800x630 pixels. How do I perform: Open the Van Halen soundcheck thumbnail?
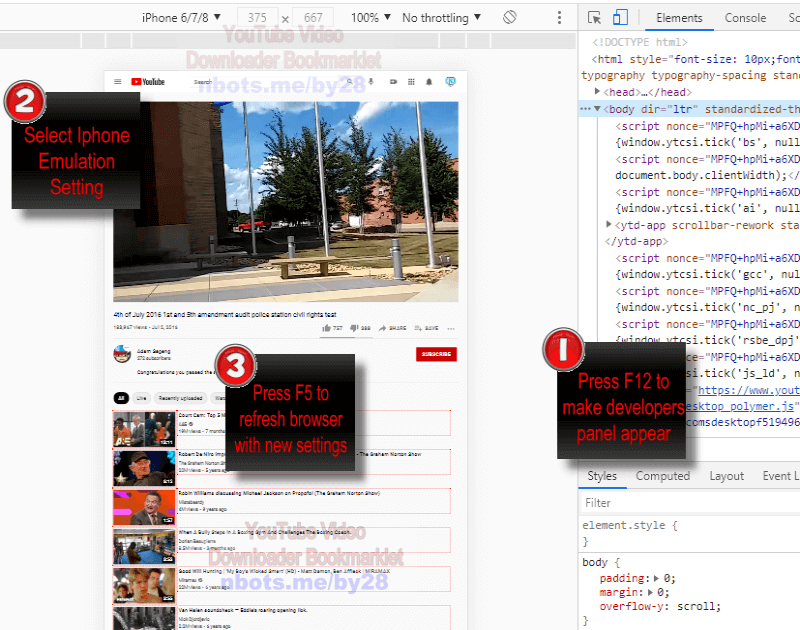click(x=144, y=618)
